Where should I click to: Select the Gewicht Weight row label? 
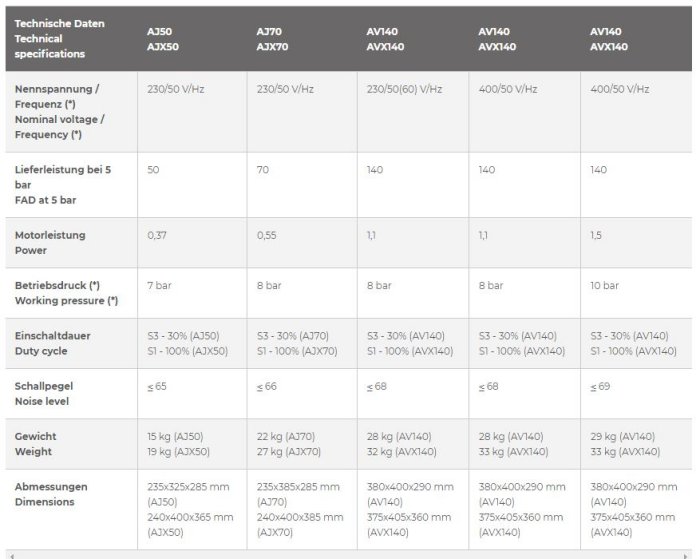38,444
